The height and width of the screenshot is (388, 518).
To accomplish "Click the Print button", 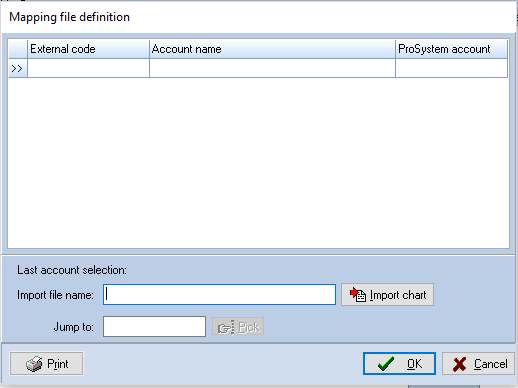I will click(x=46, y=364).
